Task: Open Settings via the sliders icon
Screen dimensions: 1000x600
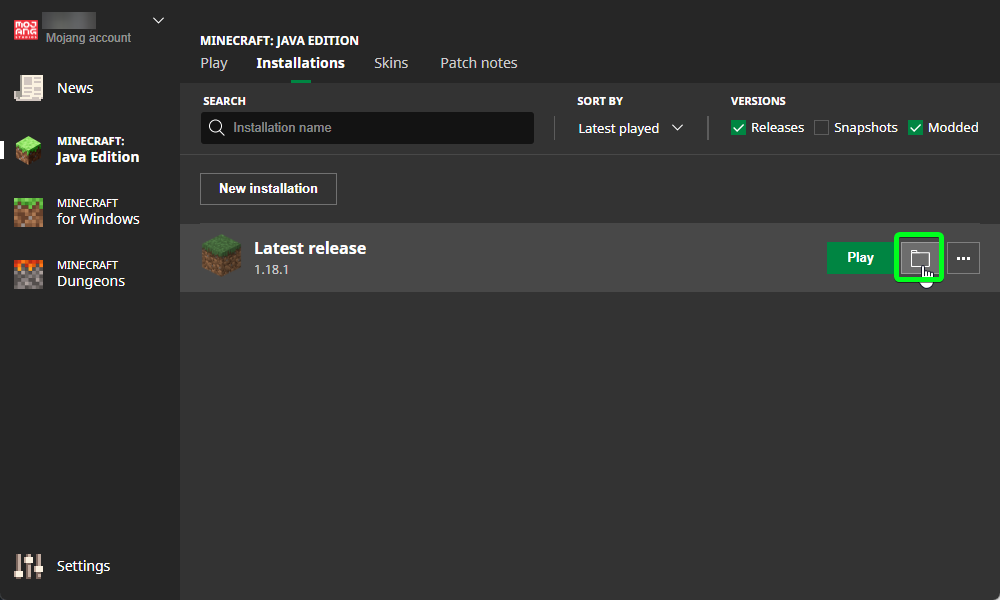Action: 29,566
